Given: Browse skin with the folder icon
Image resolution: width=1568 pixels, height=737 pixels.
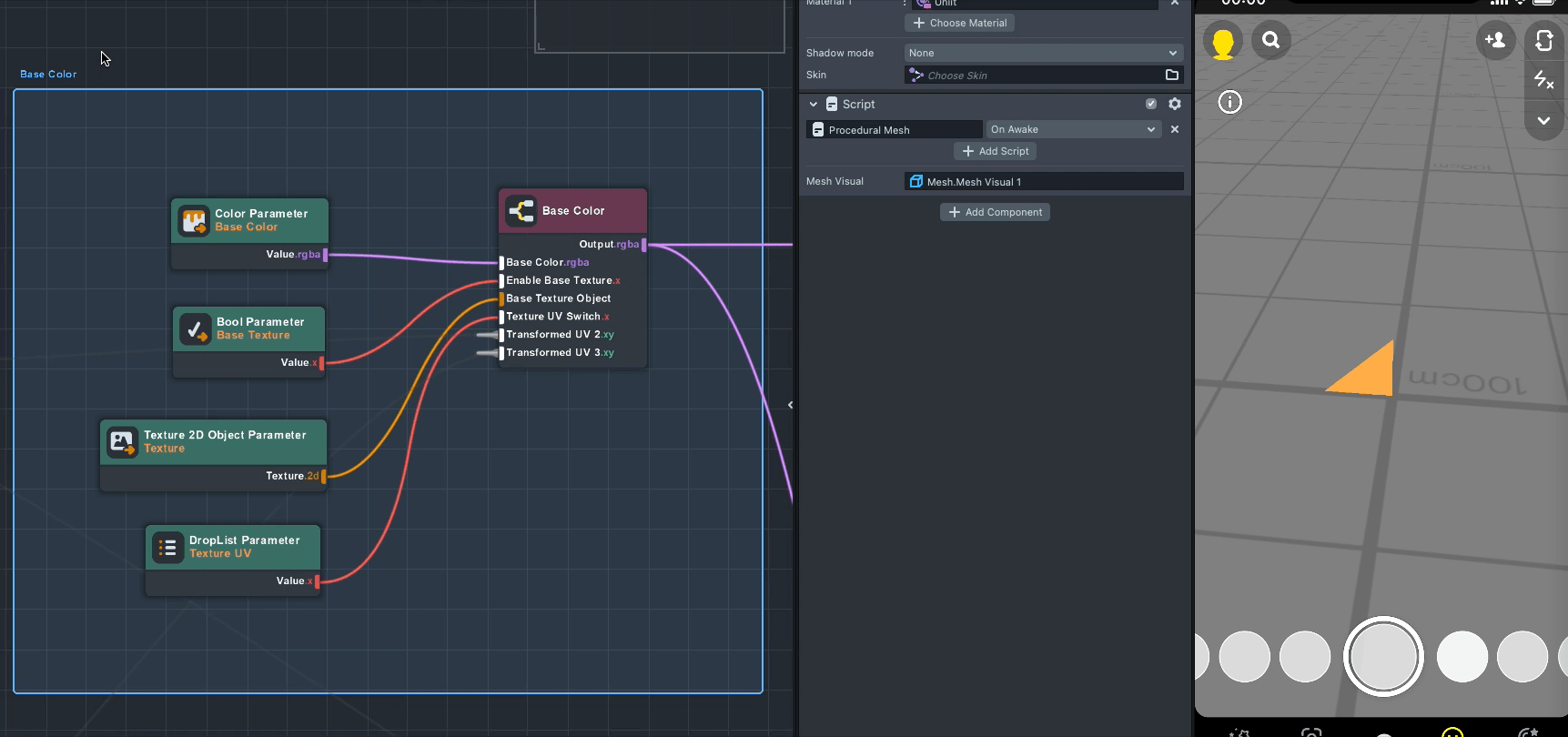Looking at the screenshot, I should (x=1172, y=76).
